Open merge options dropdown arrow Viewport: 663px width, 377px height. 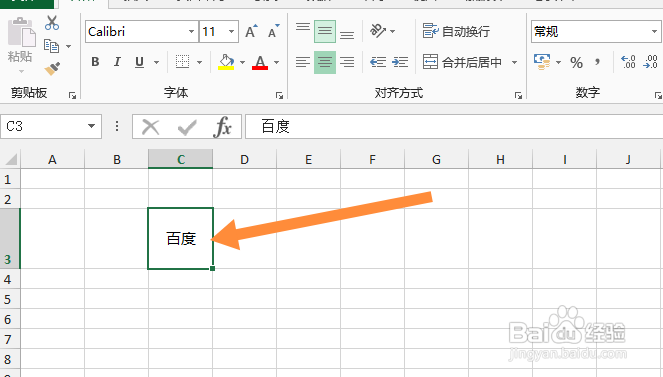tap(515, 63)
